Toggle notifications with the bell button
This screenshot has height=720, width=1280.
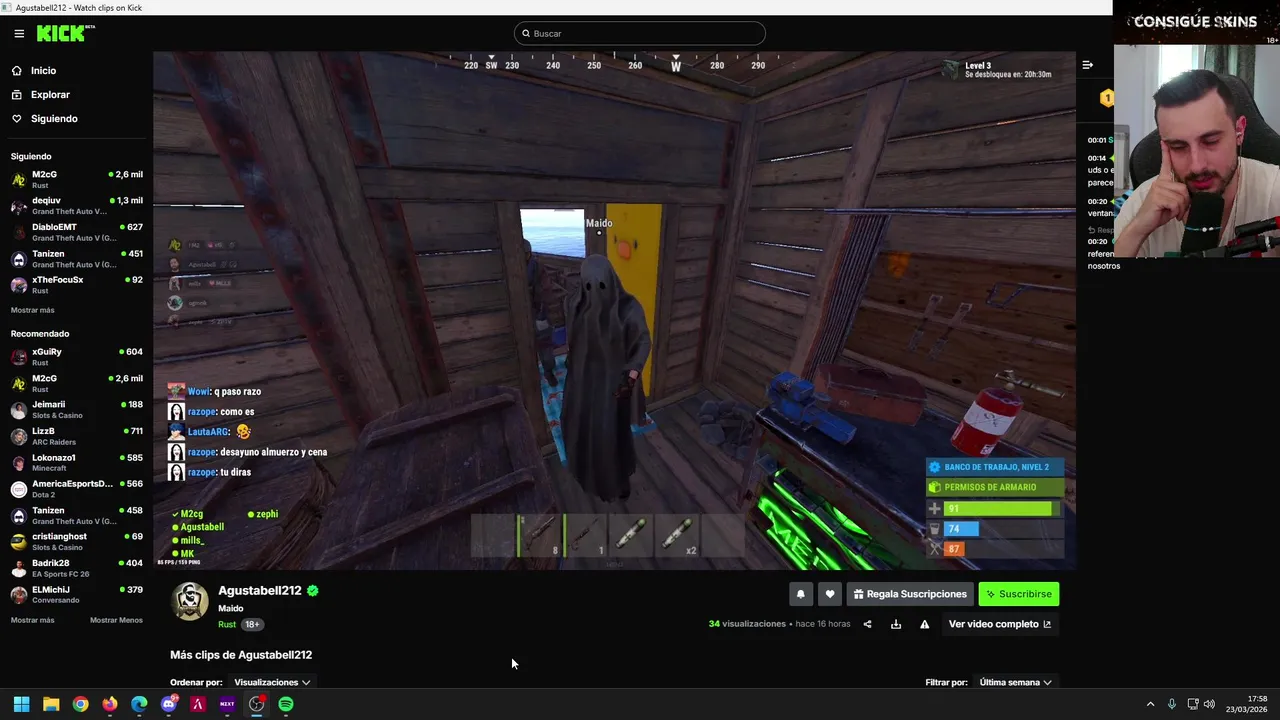pos(800,594)
